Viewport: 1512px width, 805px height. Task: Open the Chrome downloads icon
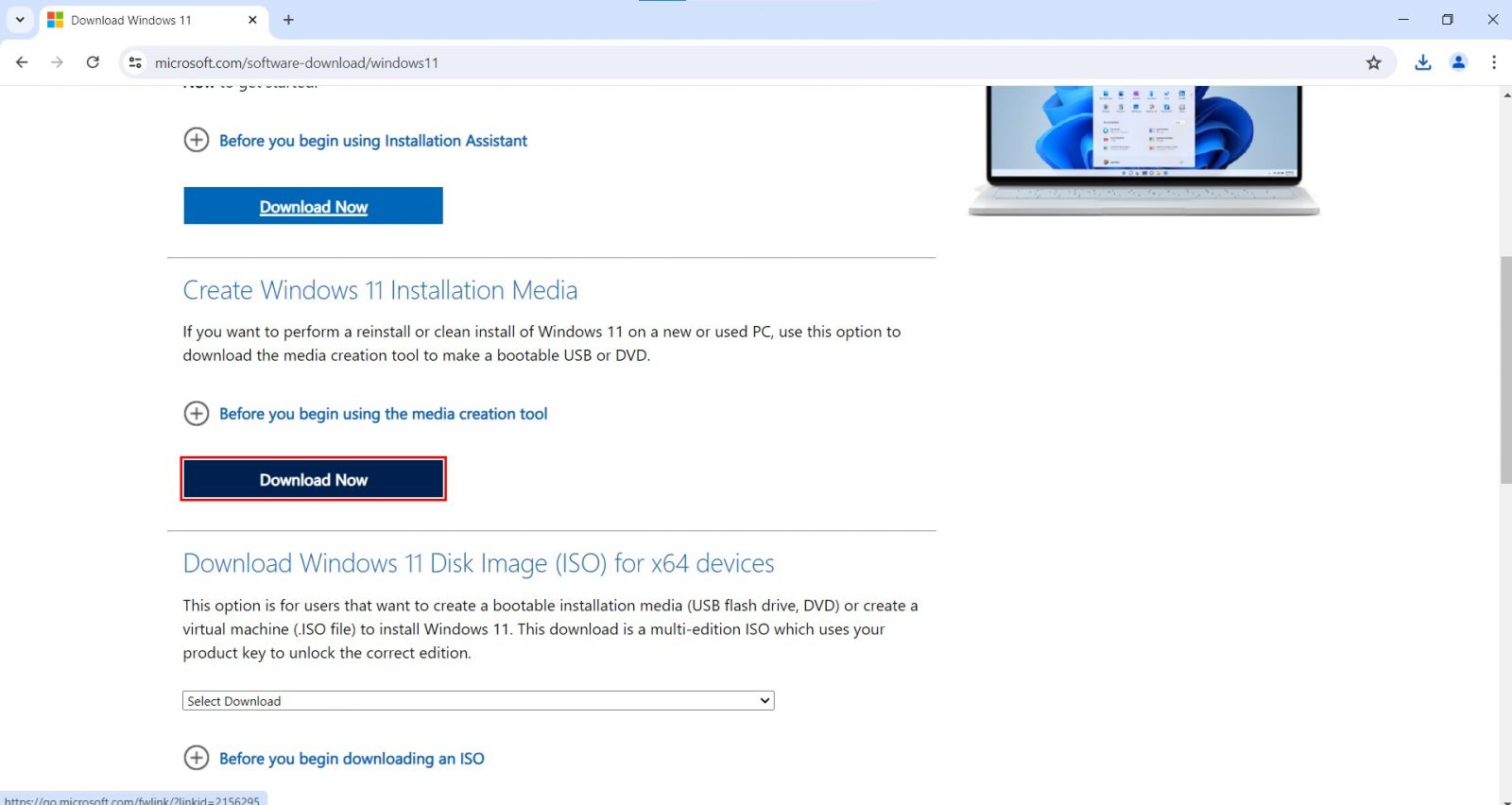(x=1422, y=62)
